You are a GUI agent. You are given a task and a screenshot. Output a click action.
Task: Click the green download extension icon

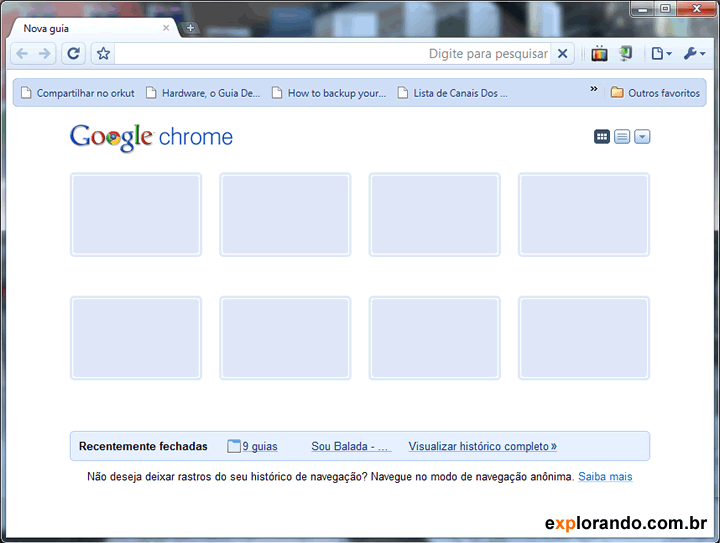(625, 53)
